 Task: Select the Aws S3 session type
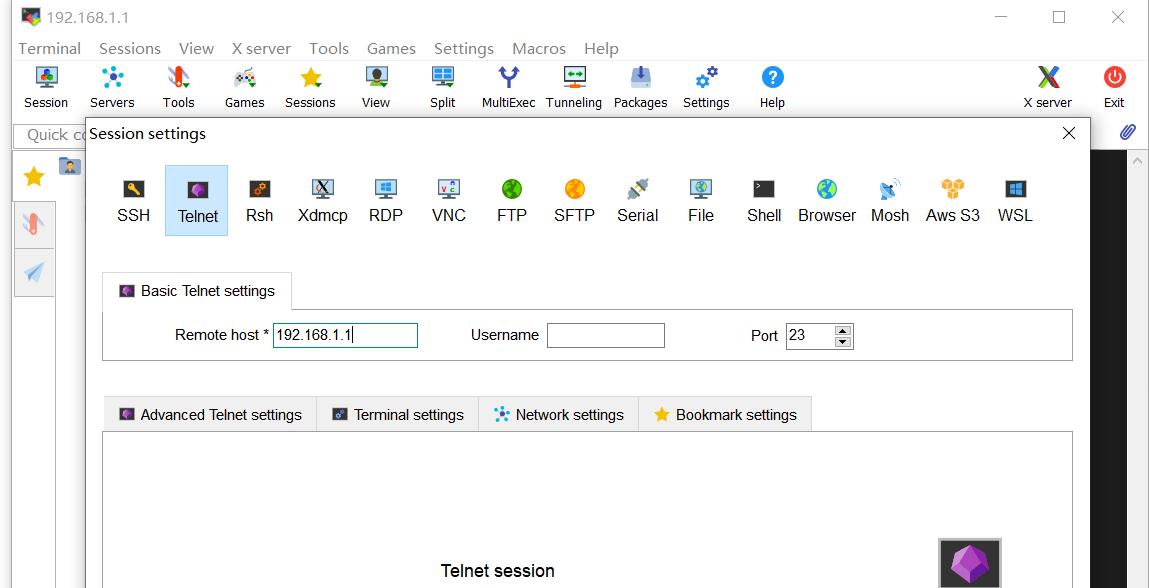[x=953, y=201]
